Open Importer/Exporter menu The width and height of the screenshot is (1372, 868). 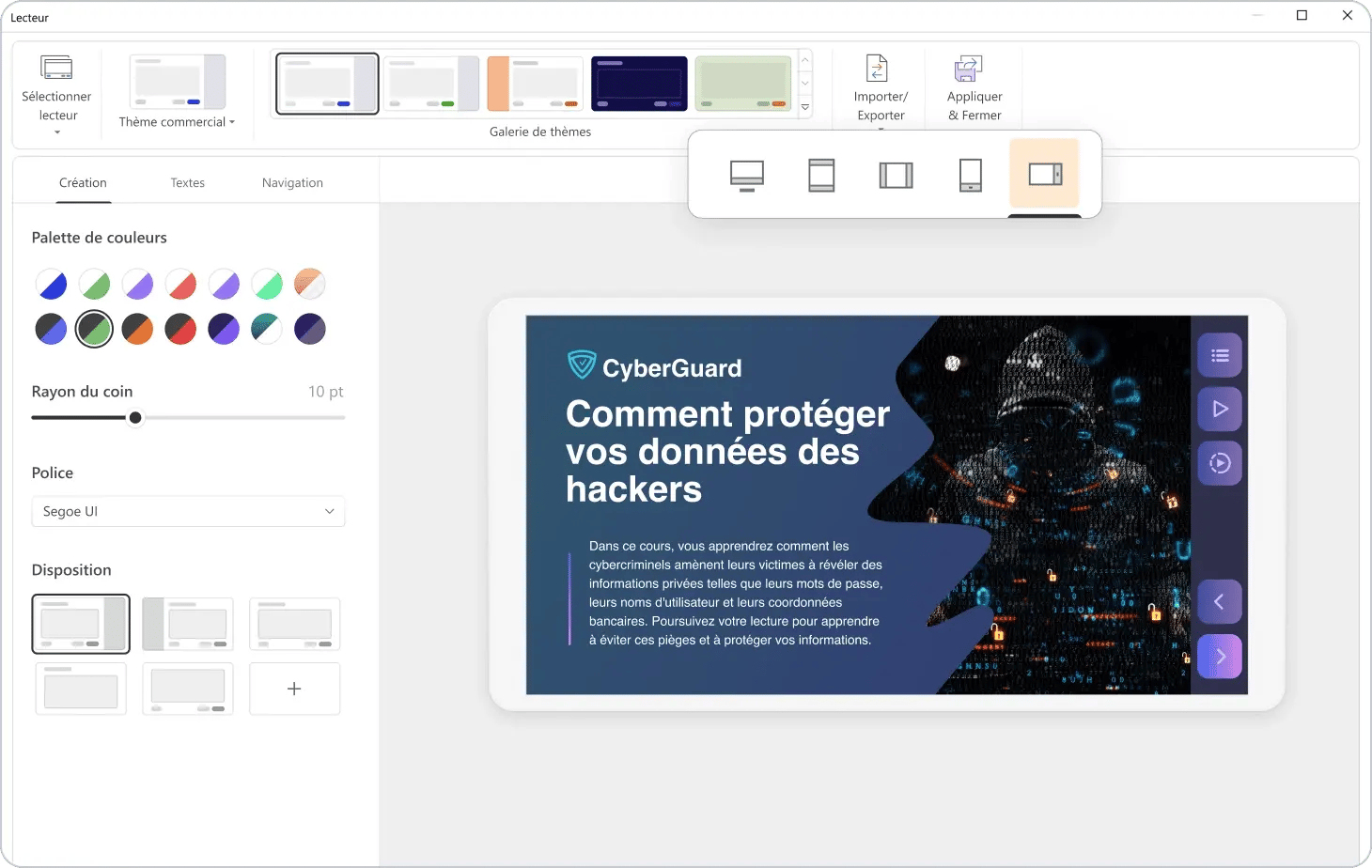(x=881, y=94)
